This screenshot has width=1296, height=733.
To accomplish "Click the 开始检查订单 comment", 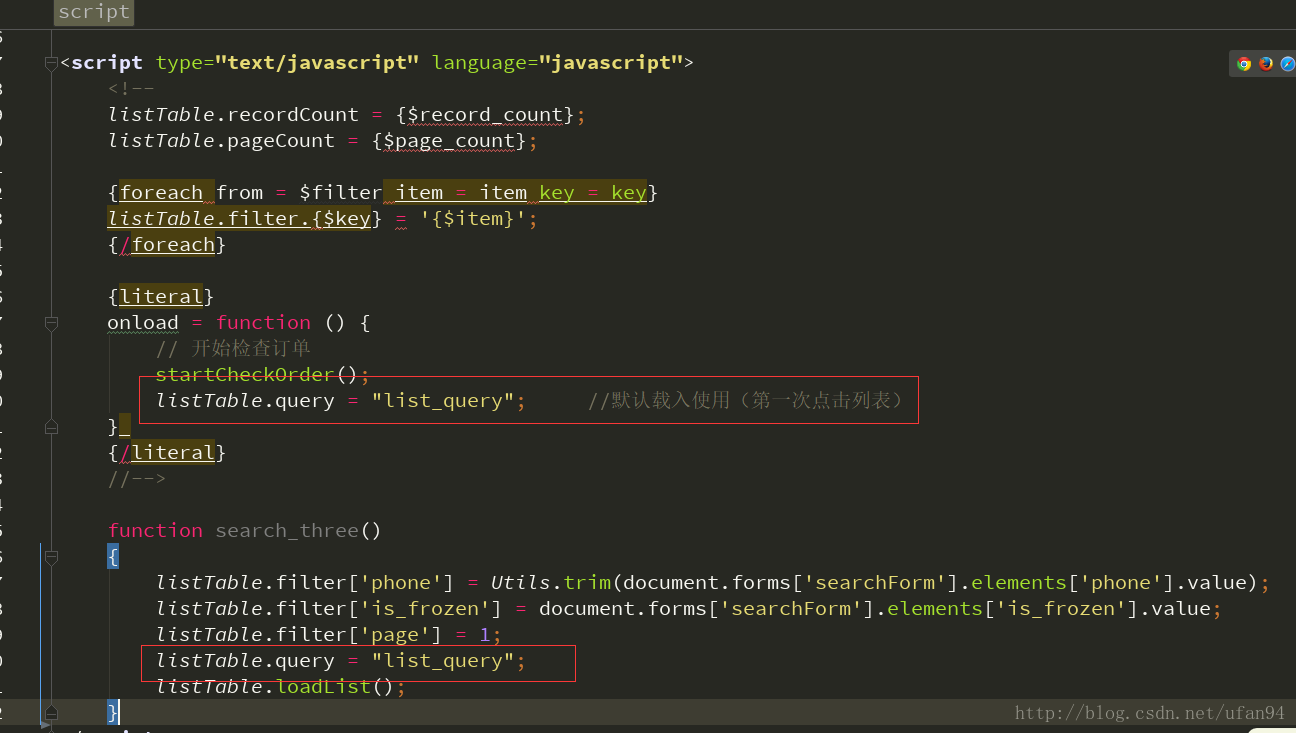I will coord(233,348).
